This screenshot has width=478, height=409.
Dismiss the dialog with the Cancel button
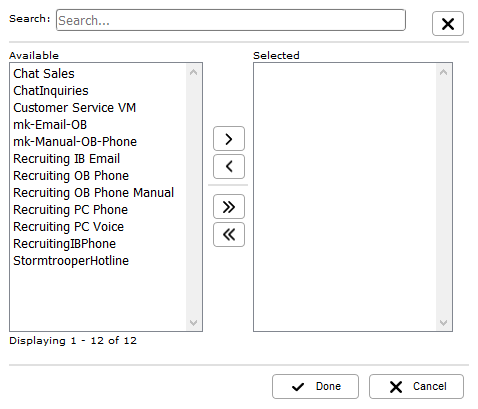416,386
